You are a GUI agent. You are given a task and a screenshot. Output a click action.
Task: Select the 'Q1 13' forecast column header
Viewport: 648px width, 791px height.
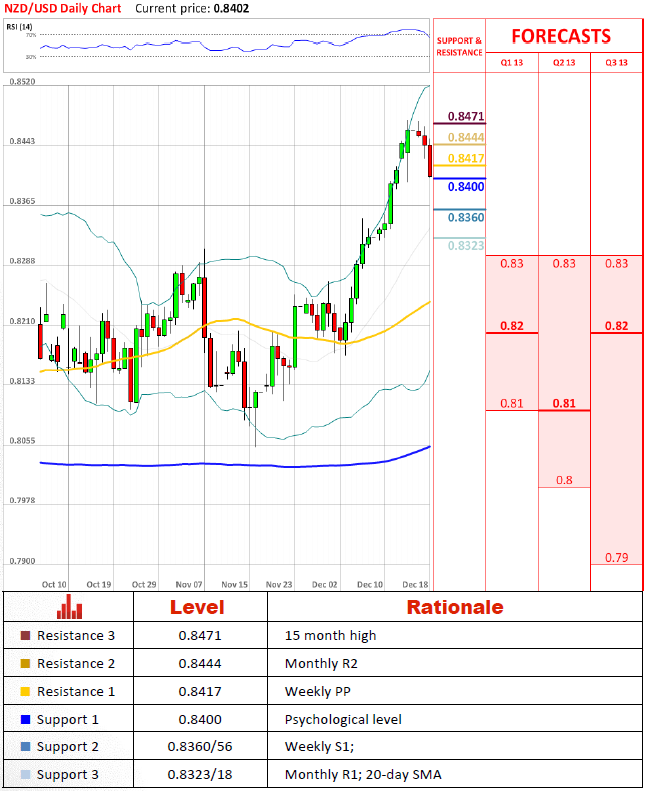512,63
